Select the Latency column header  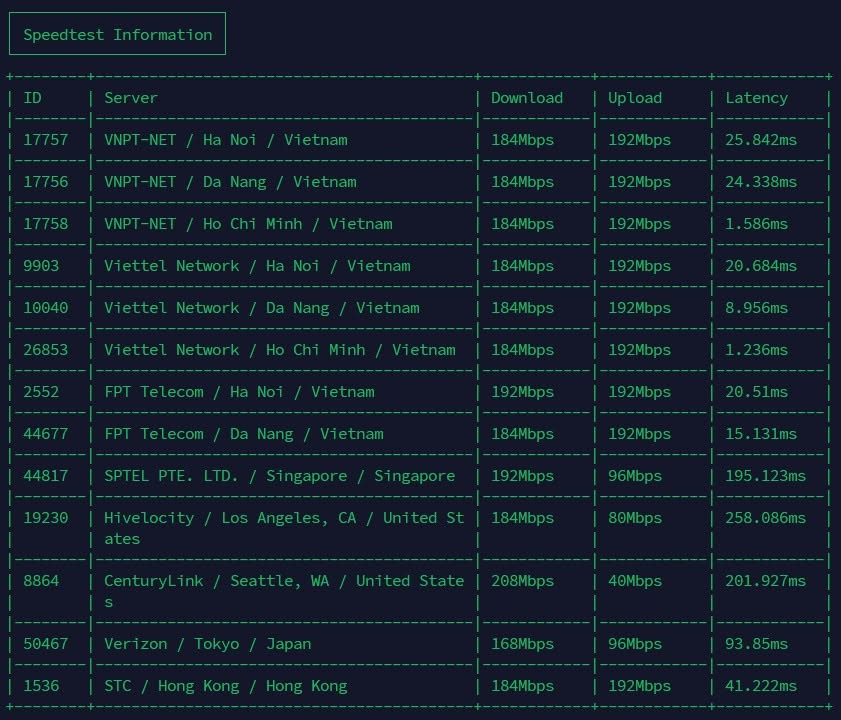(x=756, y=99)
